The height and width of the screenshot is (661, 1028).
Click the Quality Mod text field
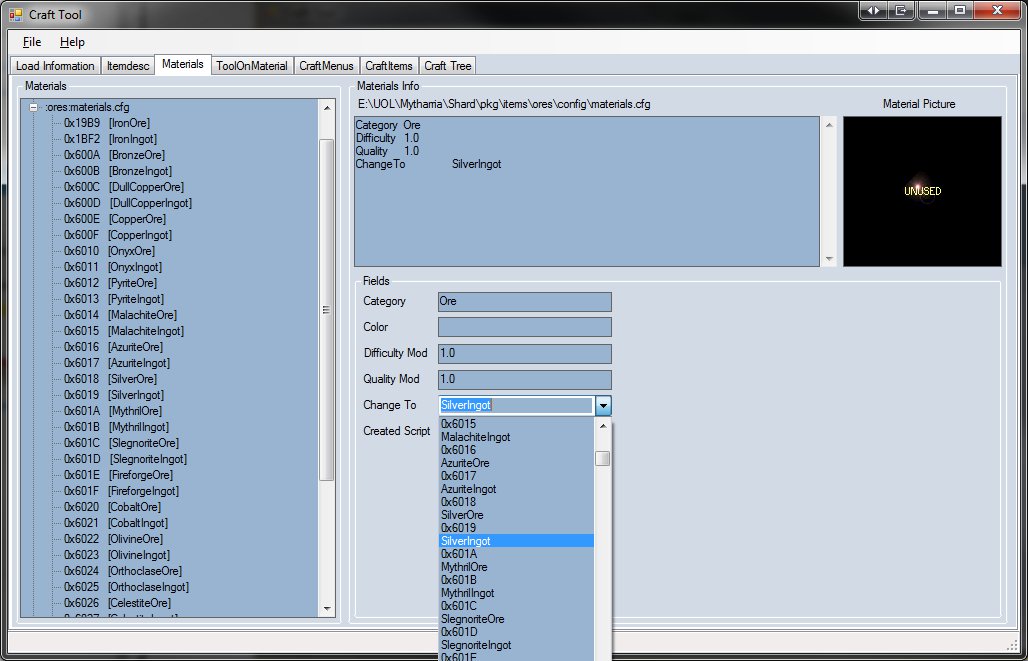click(x=524, y=379)
